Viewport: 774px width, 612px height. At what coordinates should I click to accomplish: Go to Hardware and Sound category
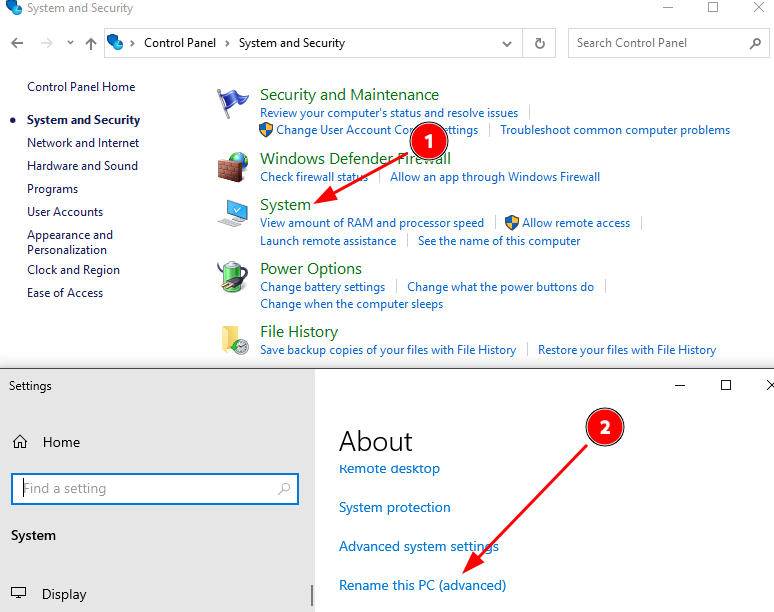[x=82, y=166]
